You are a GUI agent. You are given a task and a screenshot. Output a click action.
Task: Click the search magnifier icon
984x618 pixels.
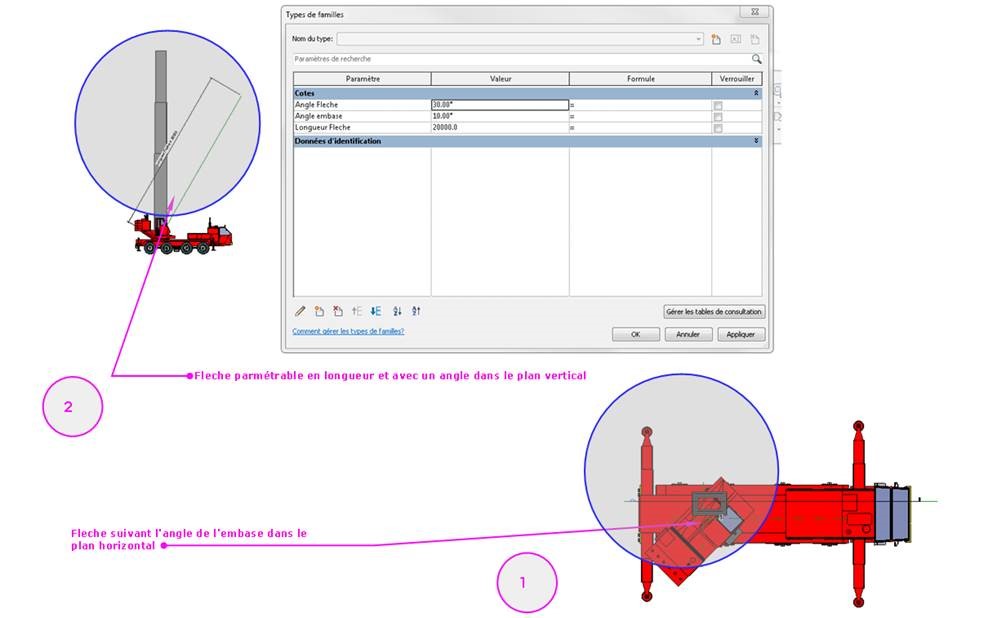[x=756, y=59]
